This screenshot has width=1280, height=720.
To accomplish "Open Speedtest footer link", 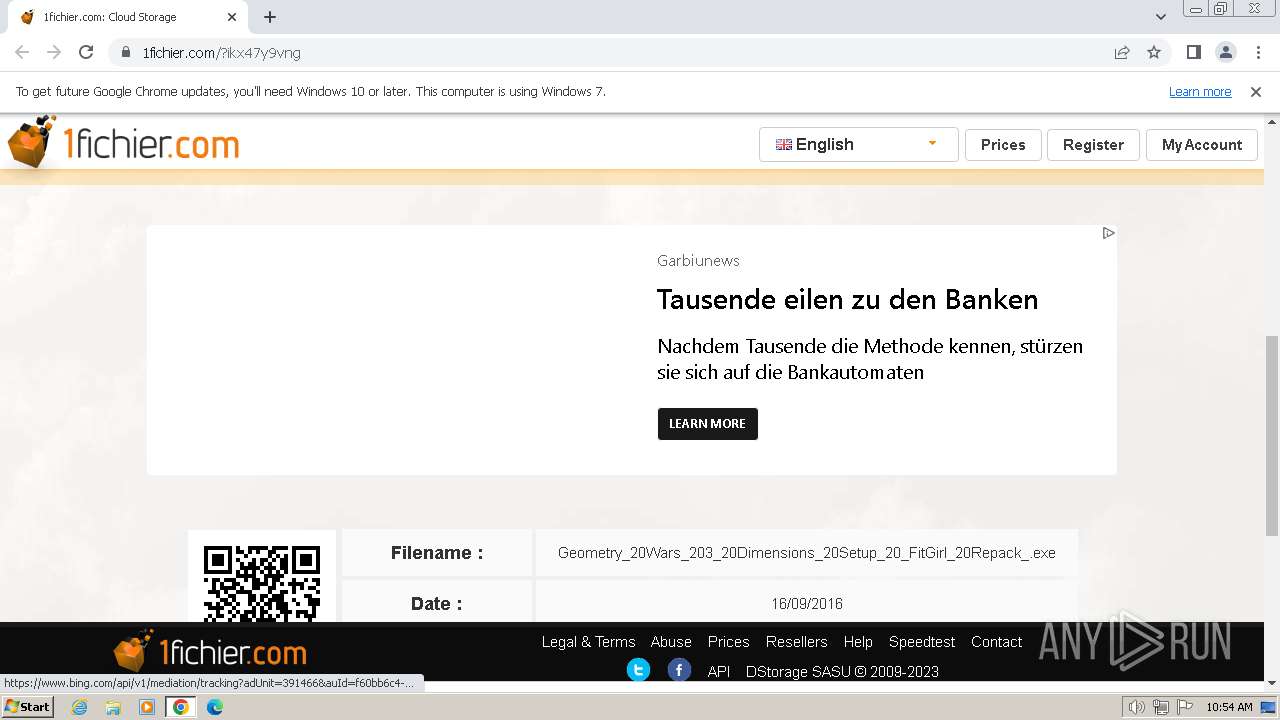I will (922, 642).
